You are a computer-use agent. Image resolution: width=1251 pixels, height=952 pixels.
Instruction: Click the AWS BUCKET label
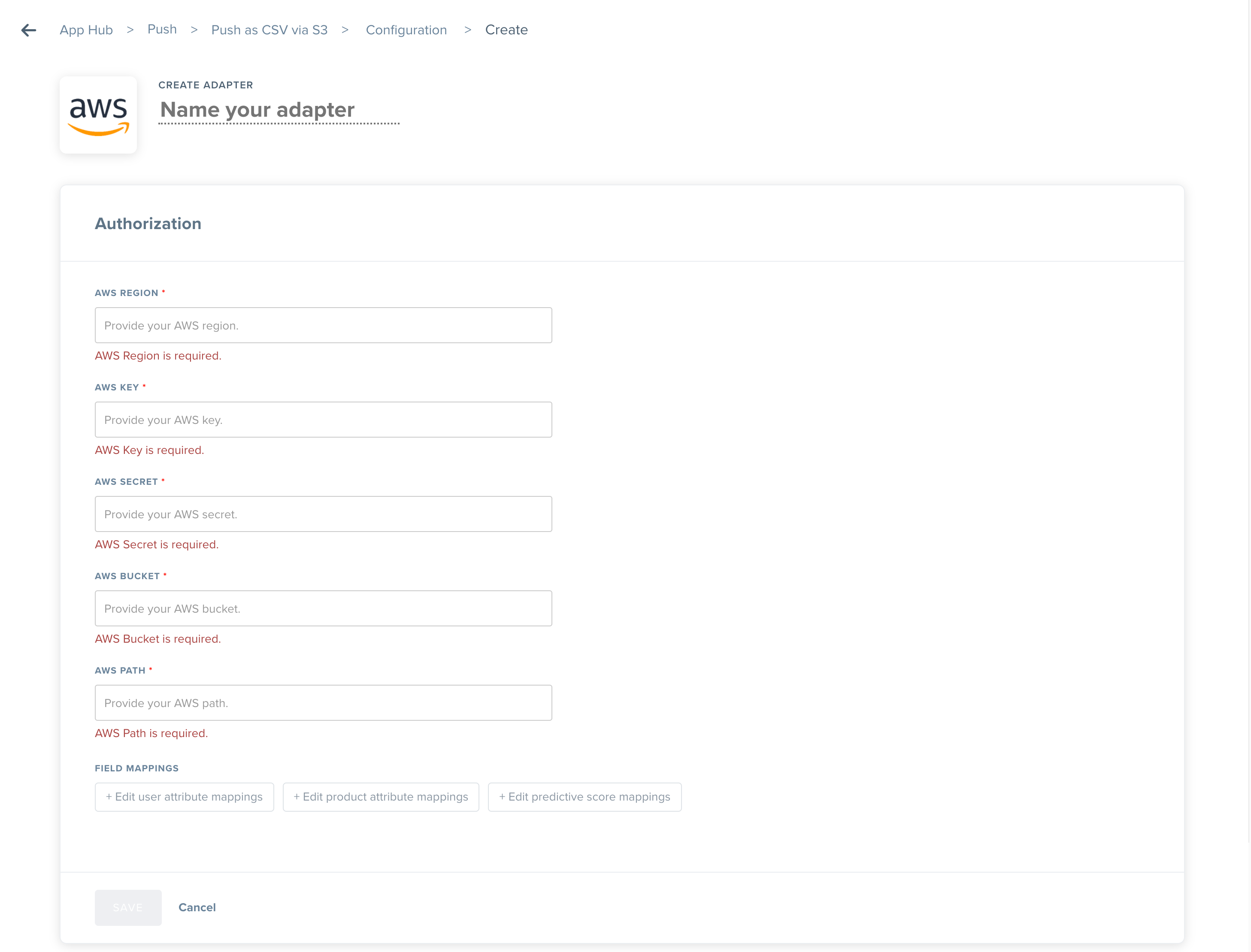coord(127,576)
